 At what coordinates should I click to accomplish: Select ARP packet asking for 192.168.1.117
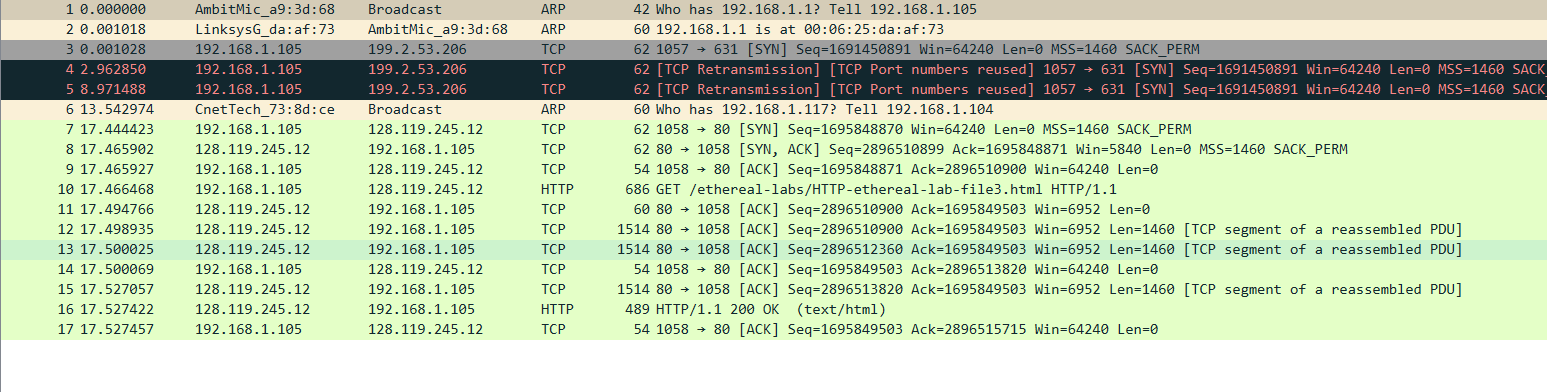pos(773,110)
